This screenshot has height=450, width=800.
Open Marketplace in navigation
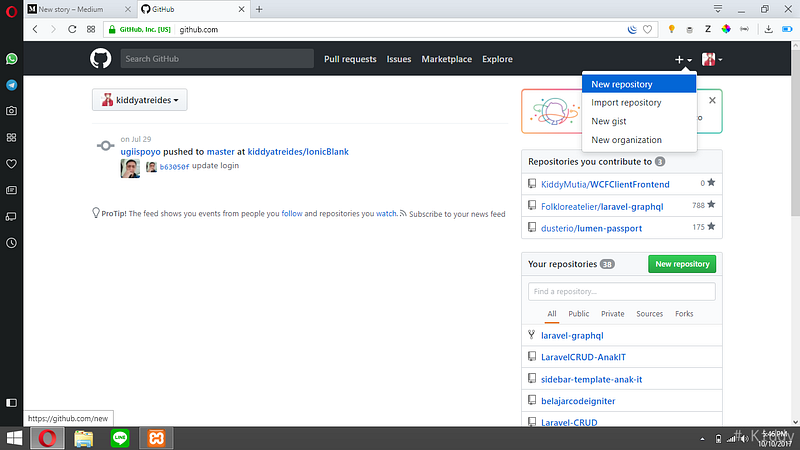(x=446, y=59)
